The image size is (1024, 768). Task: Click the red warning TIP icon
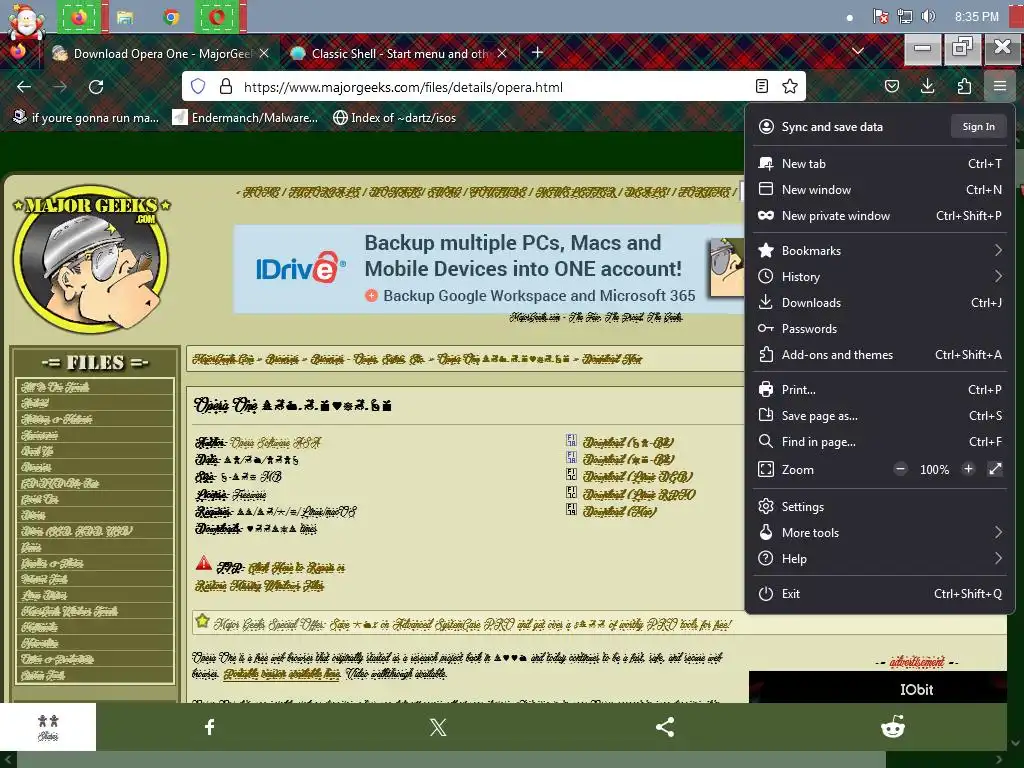204,563
